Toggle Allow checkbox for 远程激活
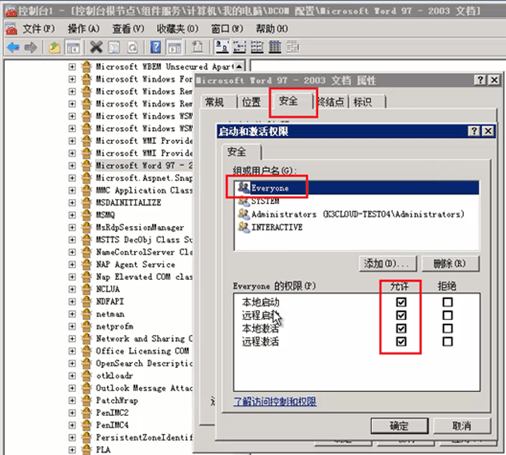Viewport: 506px width, 455px height. click(401, 341)
